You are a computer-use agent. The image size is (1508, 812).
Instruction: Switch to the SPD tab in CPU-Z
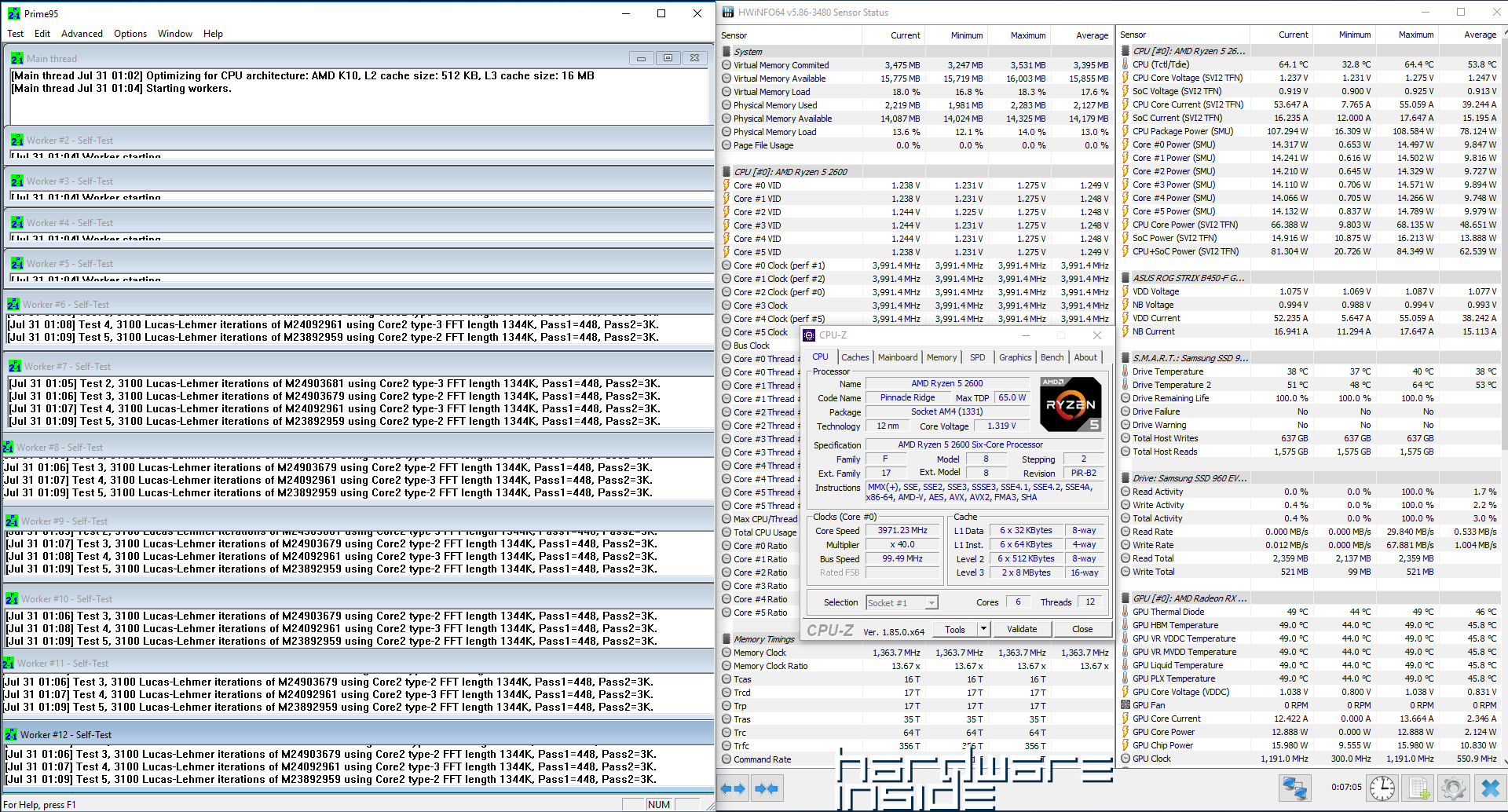(977, 357)
